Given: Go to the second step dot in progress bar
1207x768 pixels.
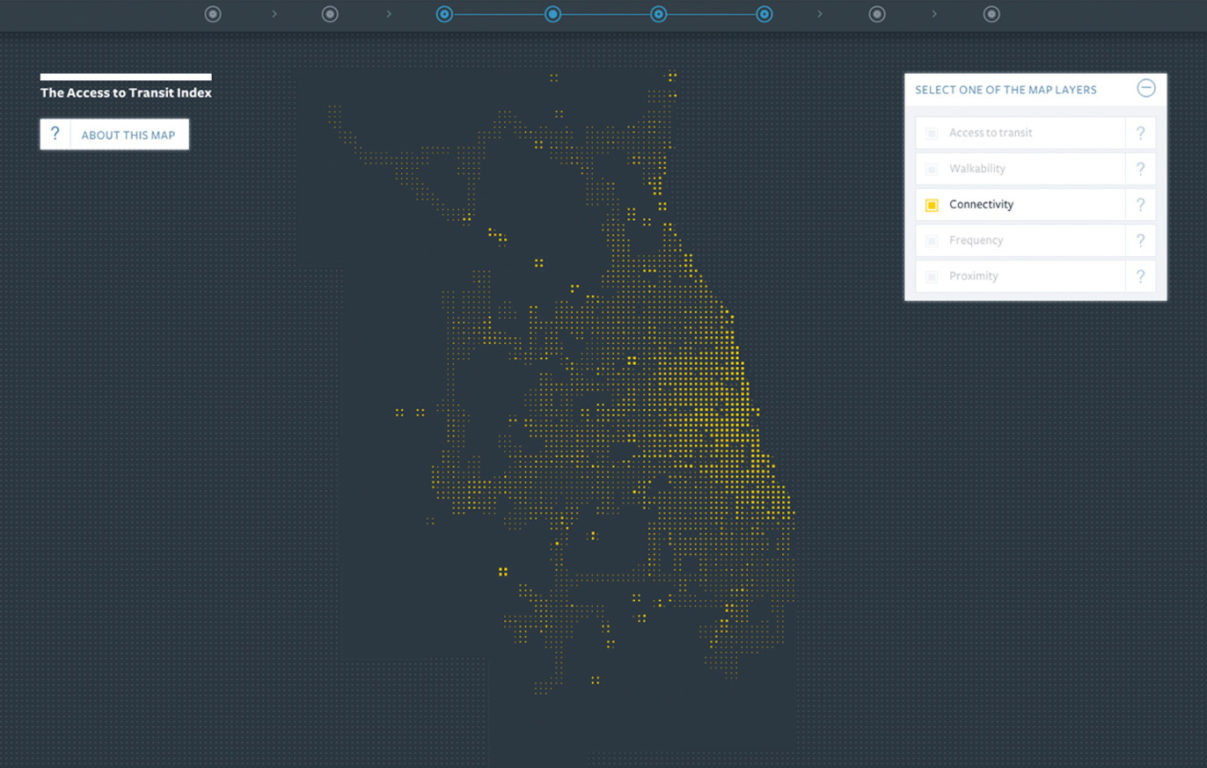Looking at the screenshot, I should (329, 14).
